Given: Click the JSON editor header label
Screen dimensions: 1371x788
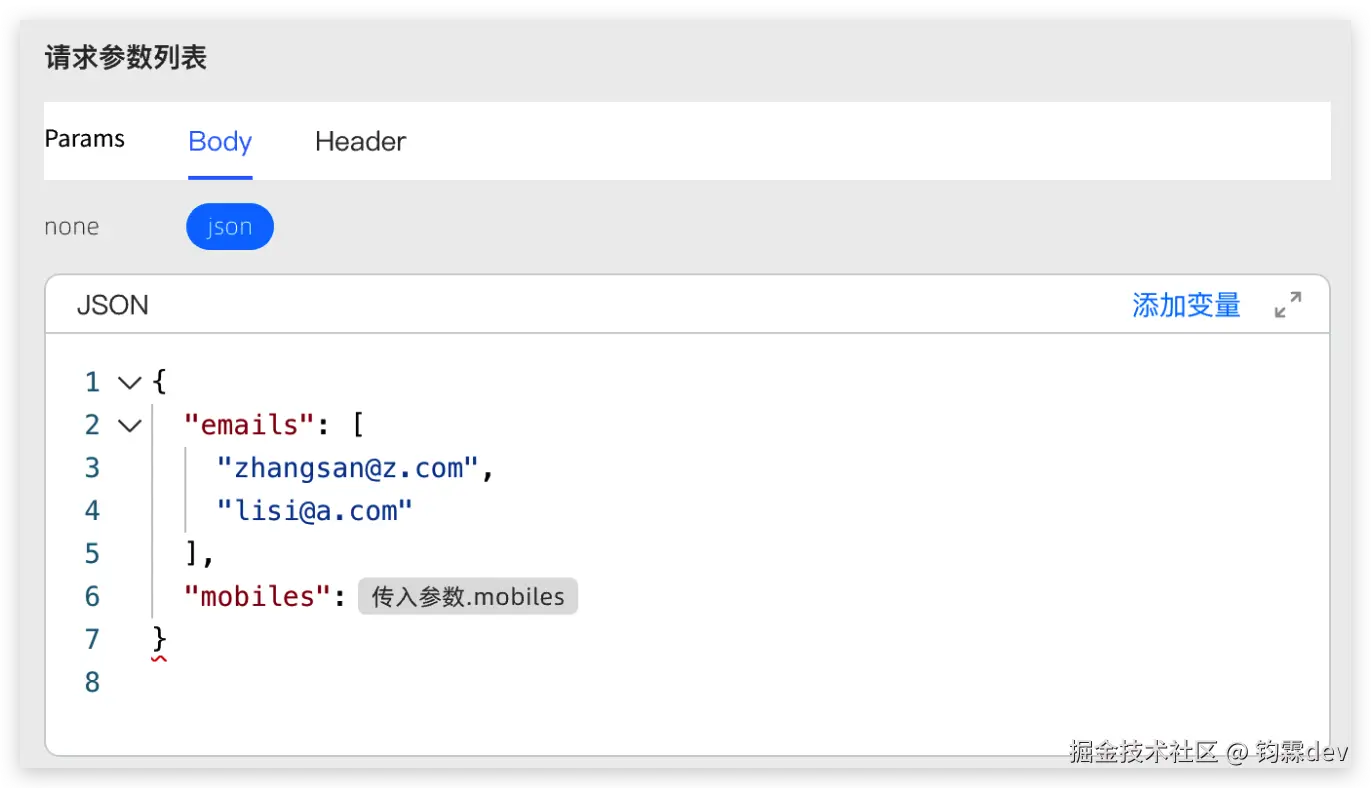Looking at the screenshot, I should pyautogui.click(x=112, y=305).
